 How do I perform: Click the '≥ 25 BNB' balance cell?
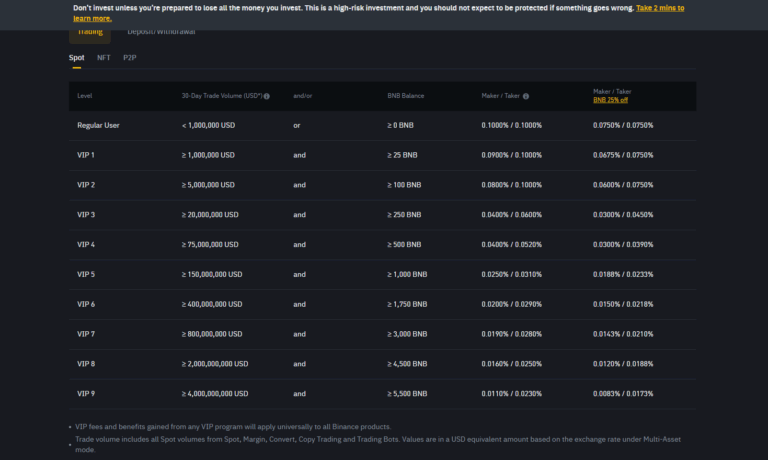point(402,155)
